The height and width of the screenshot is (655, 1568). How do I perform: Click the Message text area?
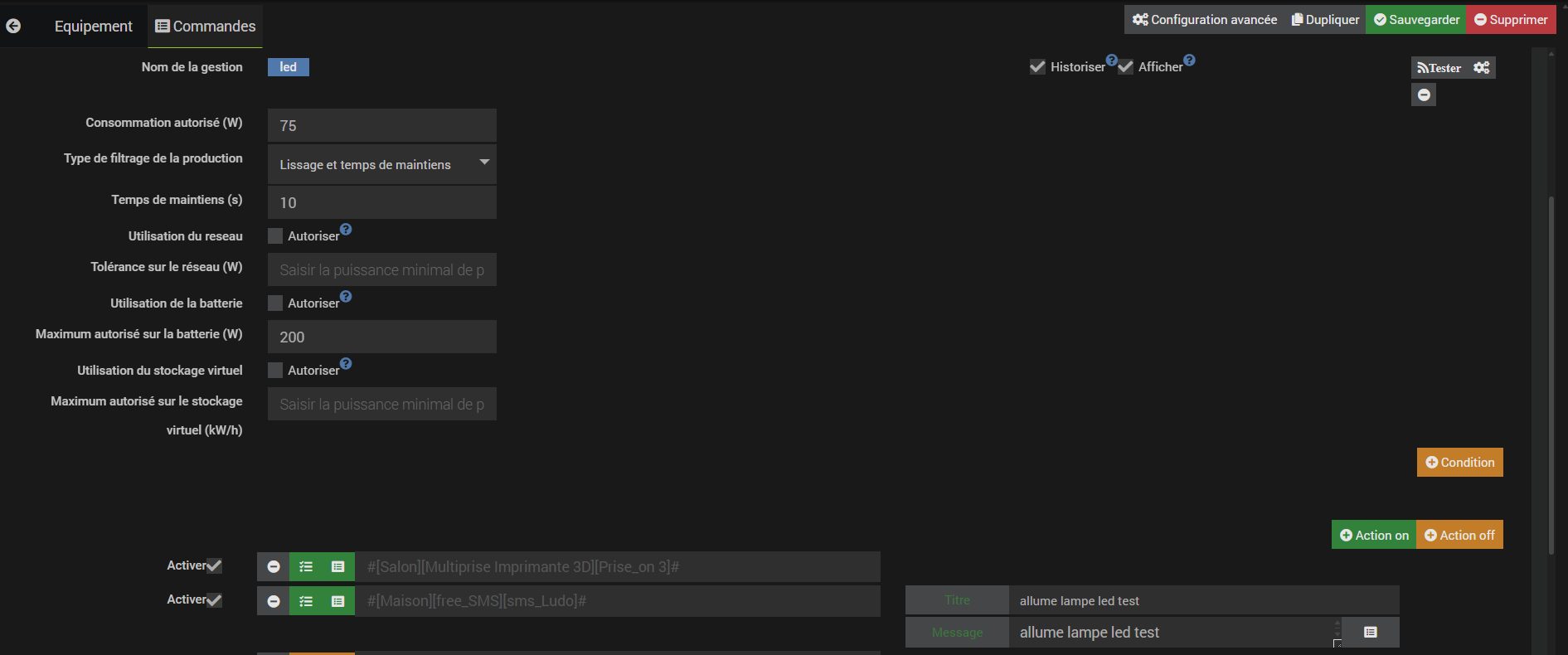(x=1175, y=632)
